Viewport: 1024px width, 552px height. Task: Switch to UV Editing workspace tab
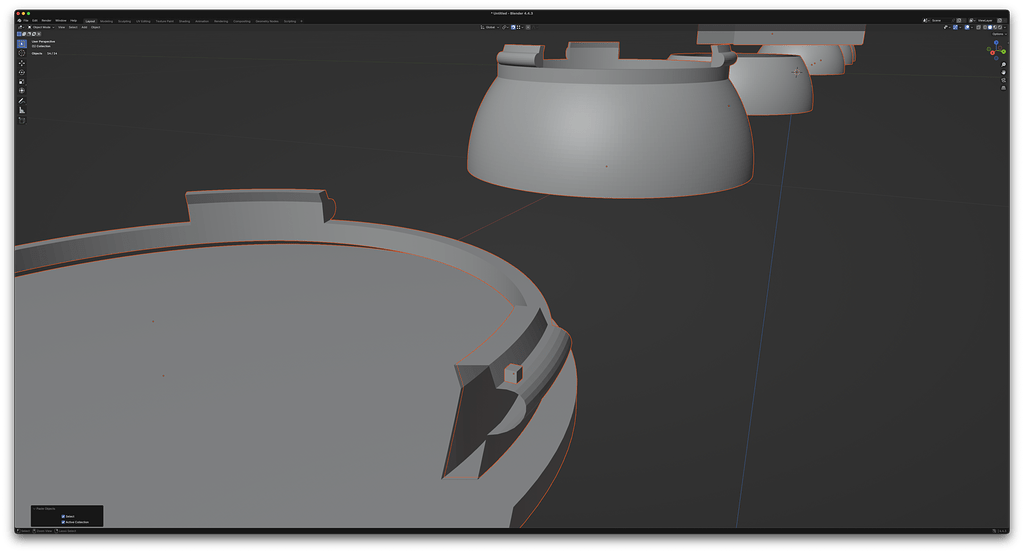pos(143,21)
